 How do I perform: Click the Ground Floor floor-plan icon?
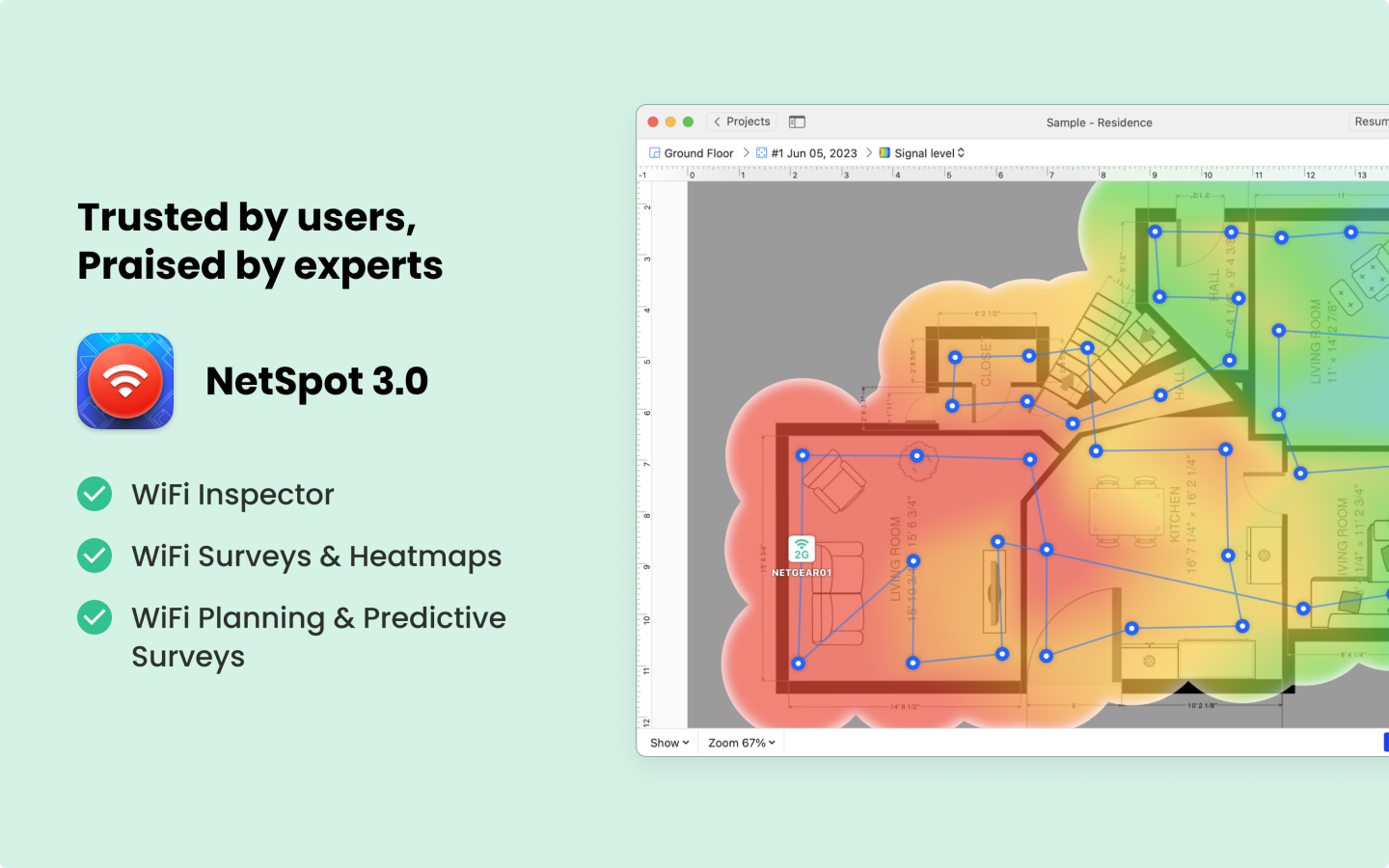[655, 153]
